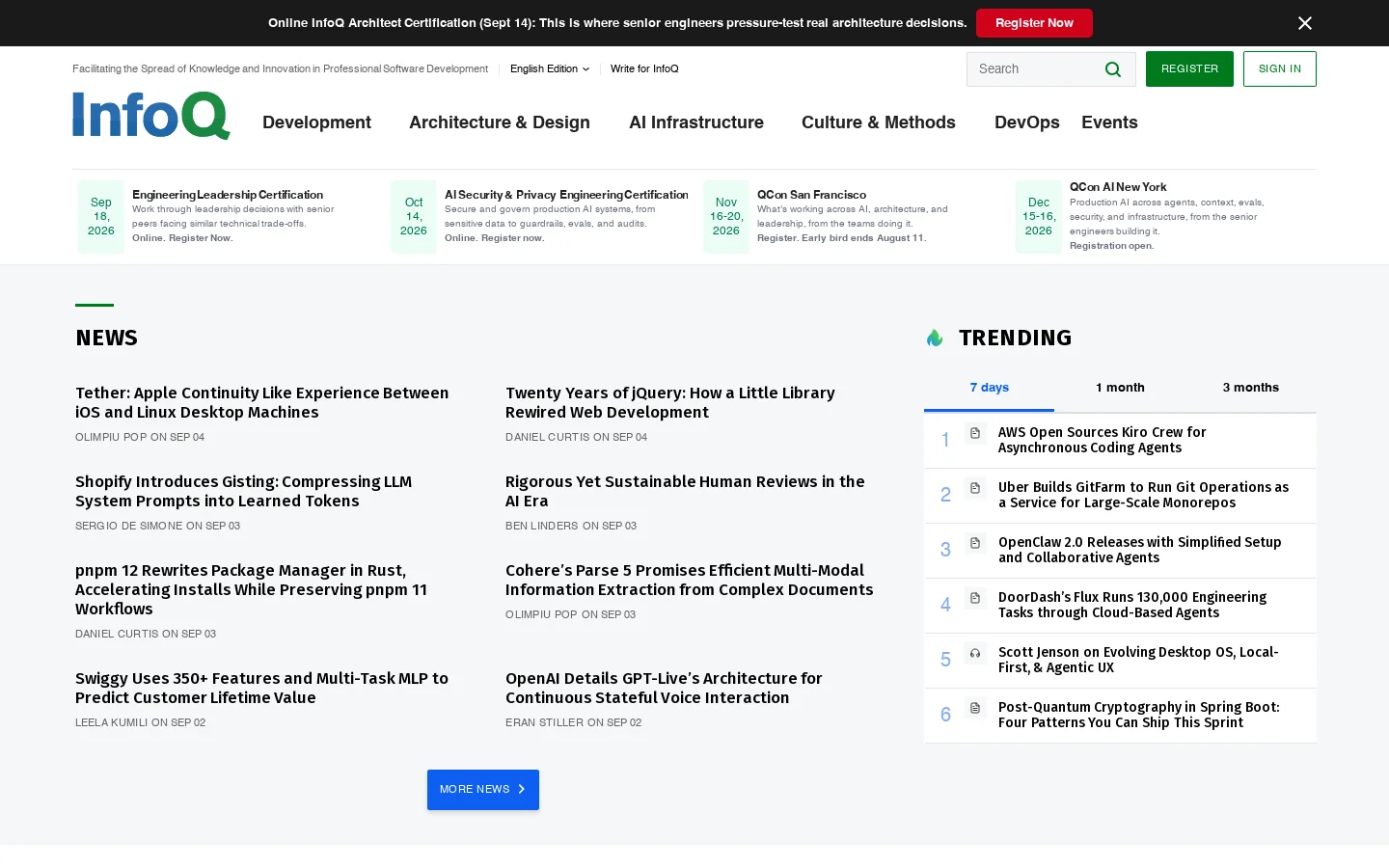Click article icon beside DoorDash Flux item
This screenshot has width=1389, height=868.
click(x=975, y=598)
